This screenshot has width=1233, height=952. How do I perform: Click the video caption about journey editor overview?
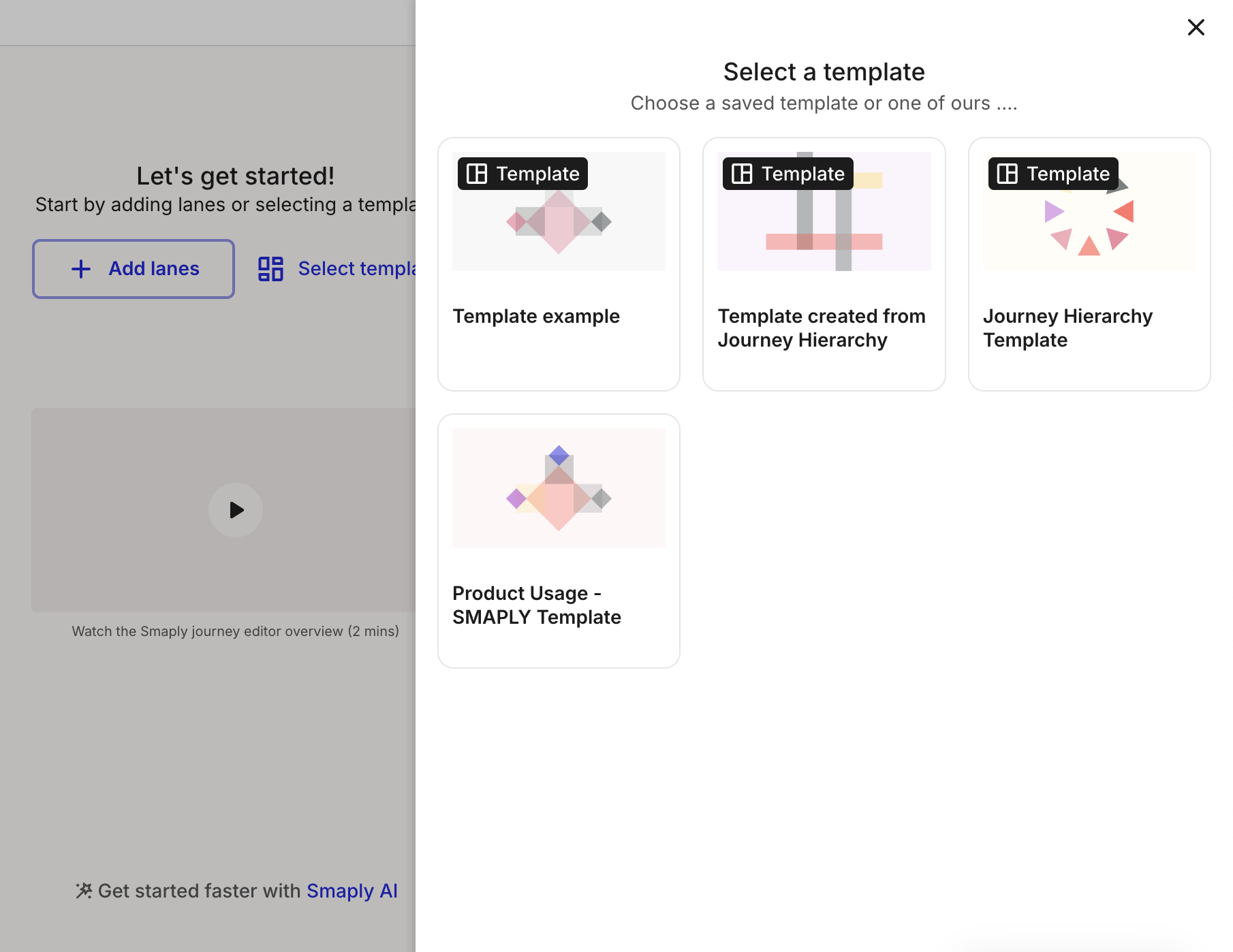click(235, 631)
